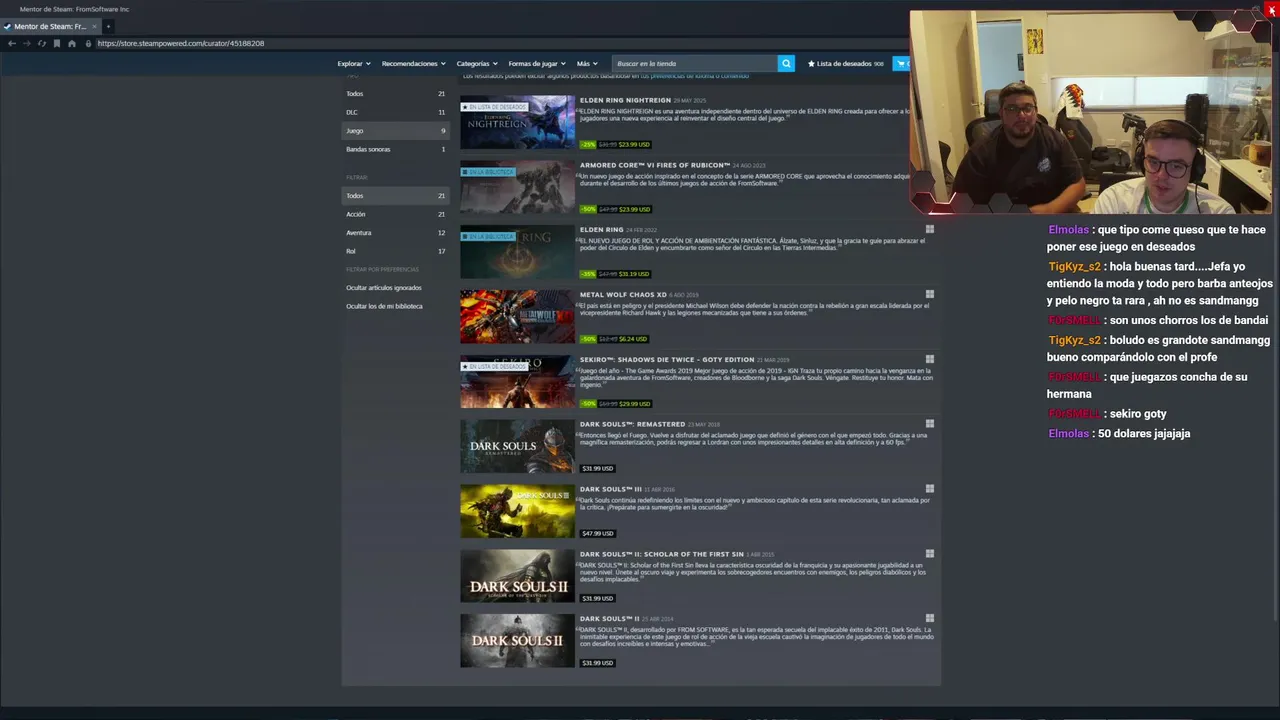Open the Elden Ring Nightreign thumbnail
Image resolution: width=1280 pixels, height=720 pixels.
click(517, 122)
